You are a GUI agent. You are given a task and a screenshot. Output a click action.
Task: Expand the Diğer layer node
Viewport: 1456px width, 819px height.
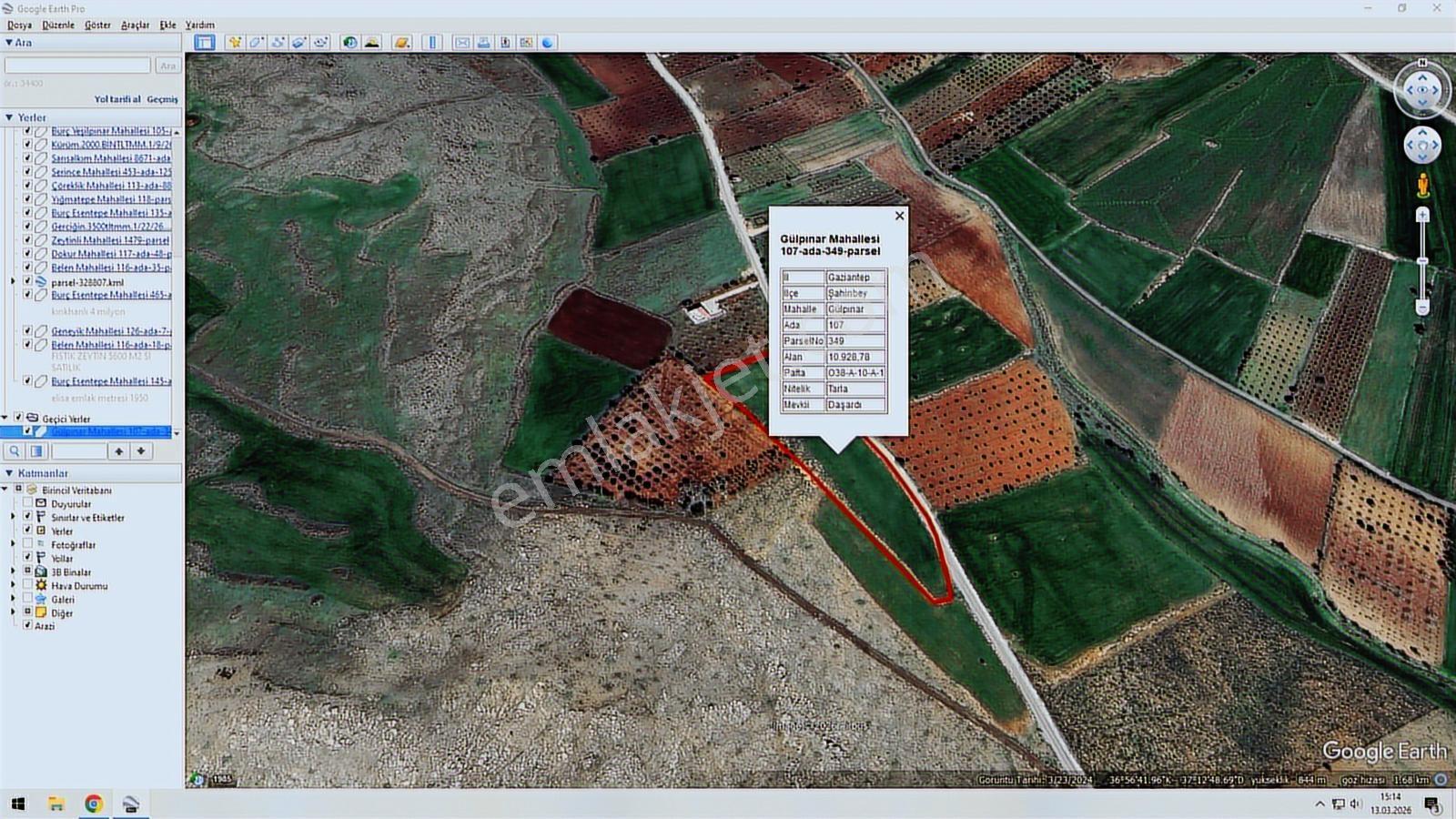coord(13,612)
